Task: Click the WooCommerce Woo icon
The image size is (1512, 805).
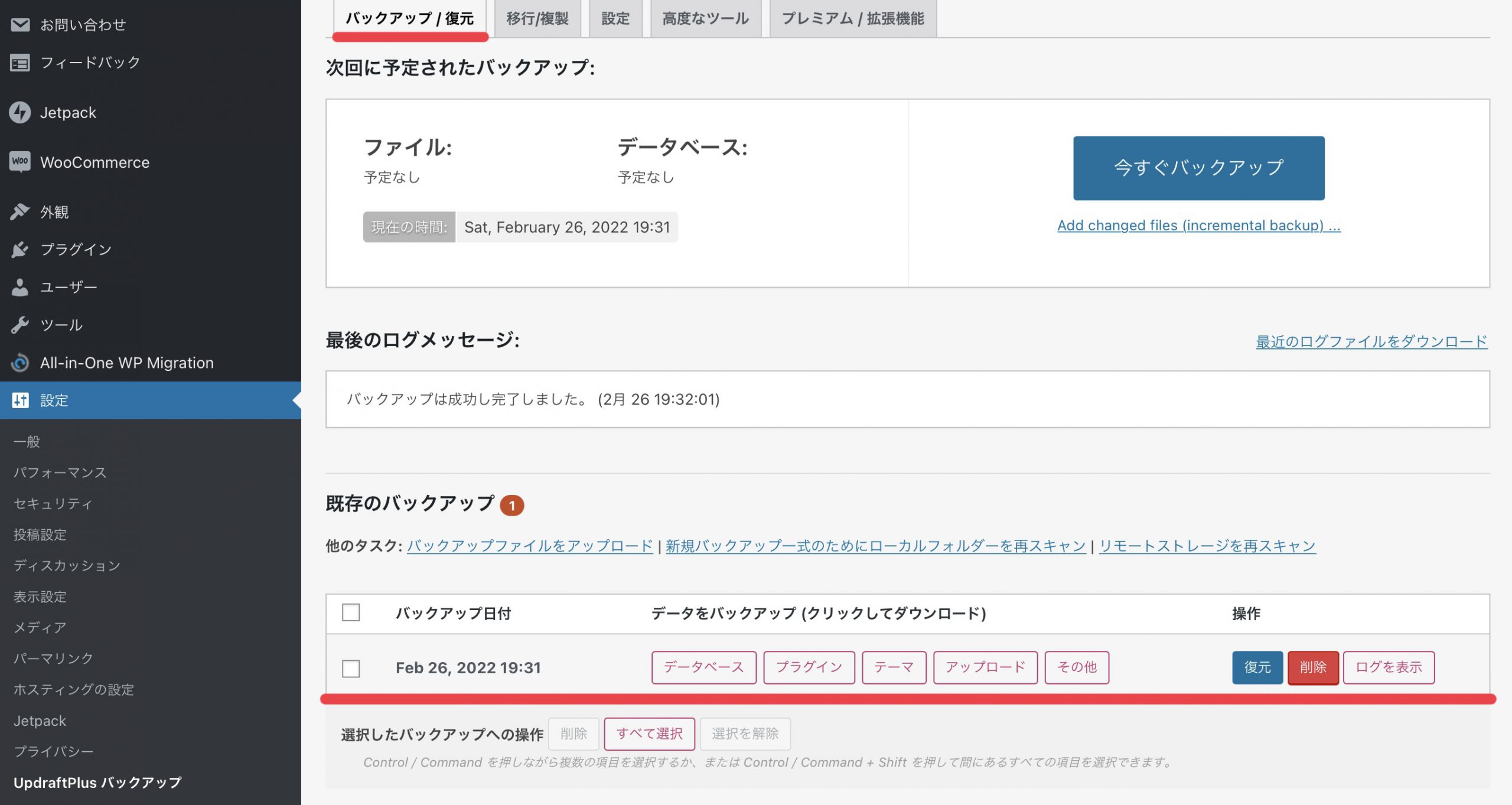Action: (20, 162)
